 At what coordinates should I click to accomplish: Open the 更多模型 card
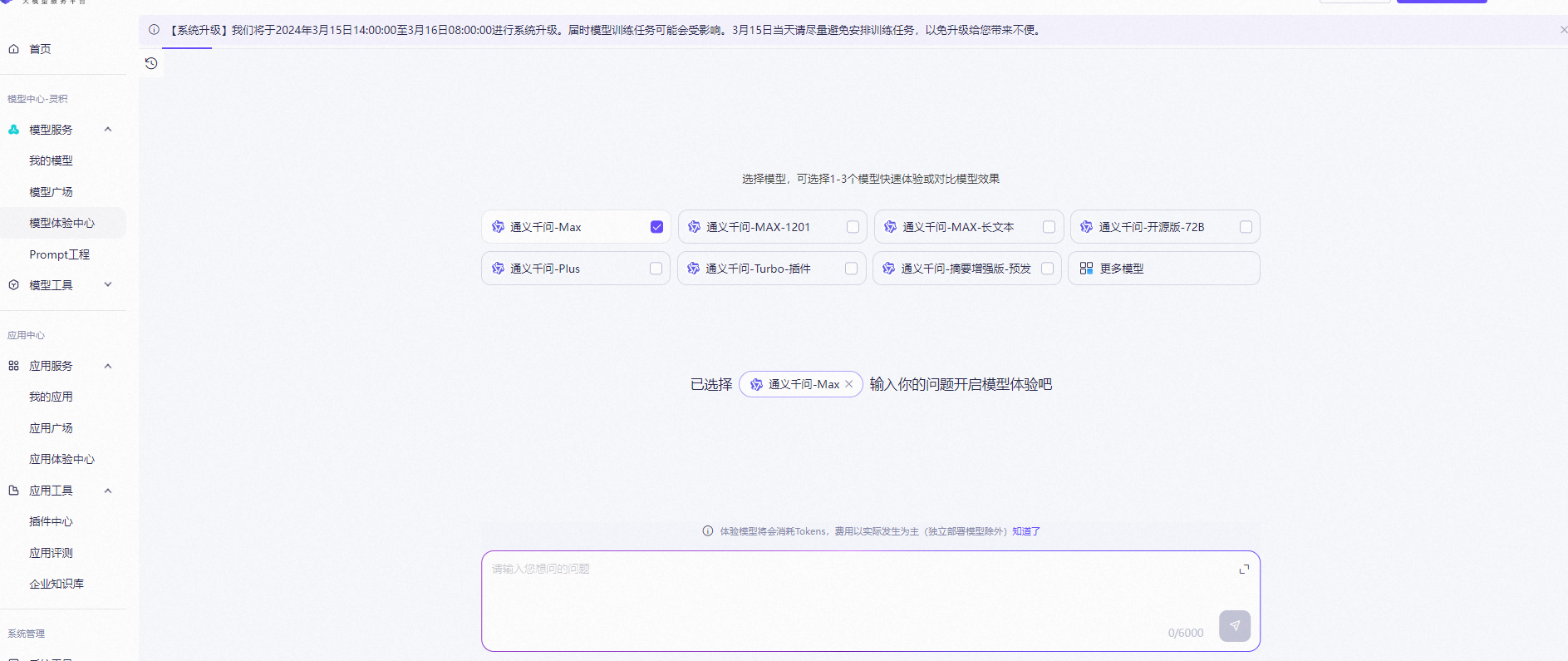(x=1164, y=269)
